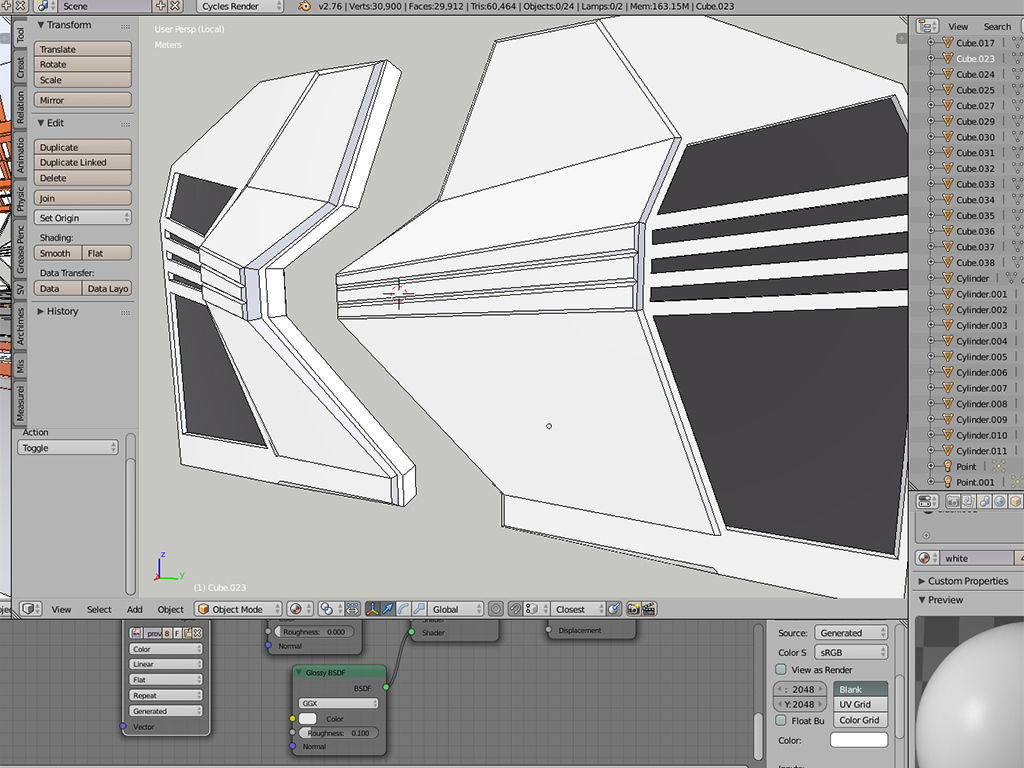This screenshot has width=1024, height=768.
Task: Open the View menu in 3D viewport
Action: (61, 609)
